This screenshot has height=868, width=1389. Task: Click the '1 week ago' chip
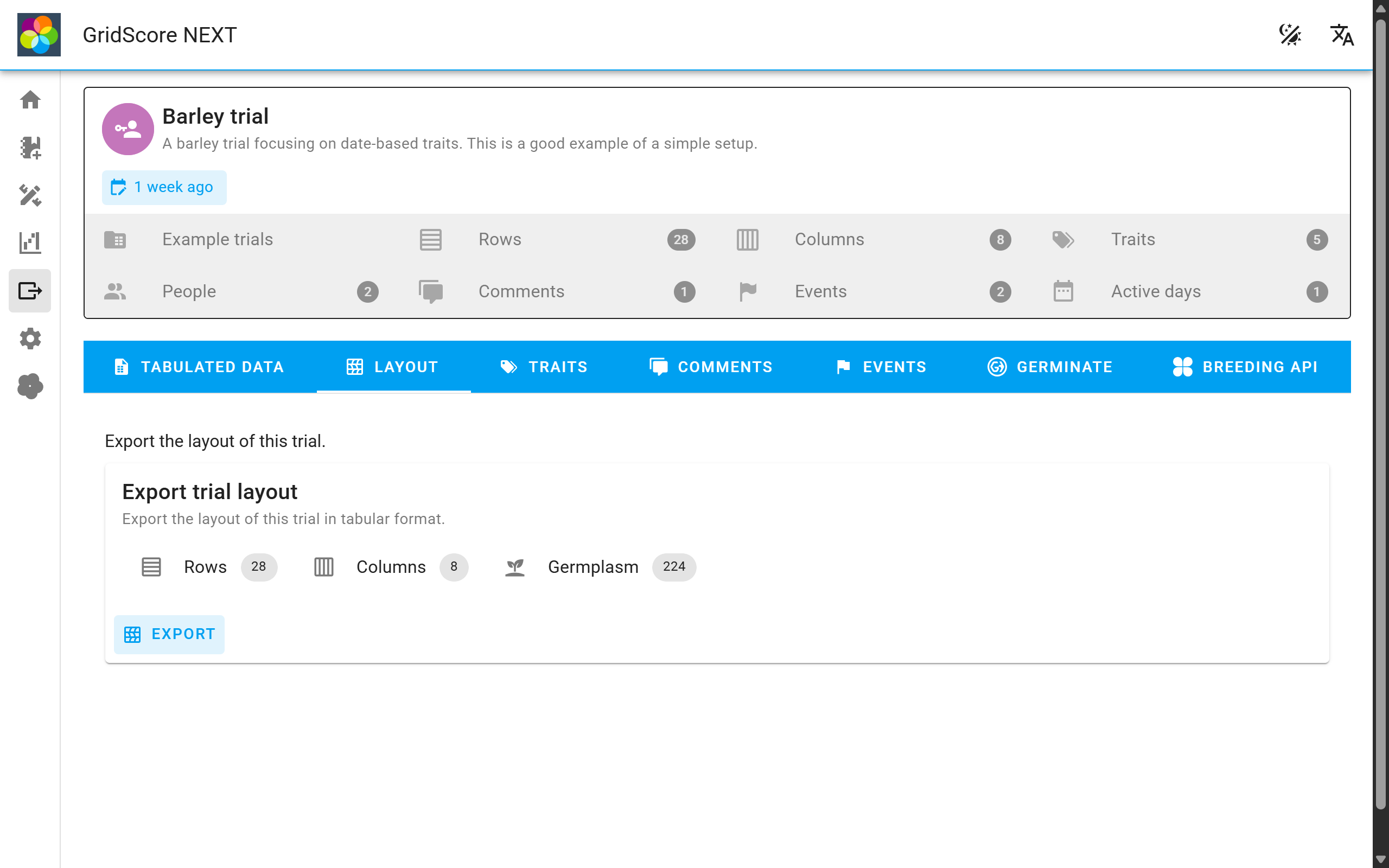tap(164, 187)
